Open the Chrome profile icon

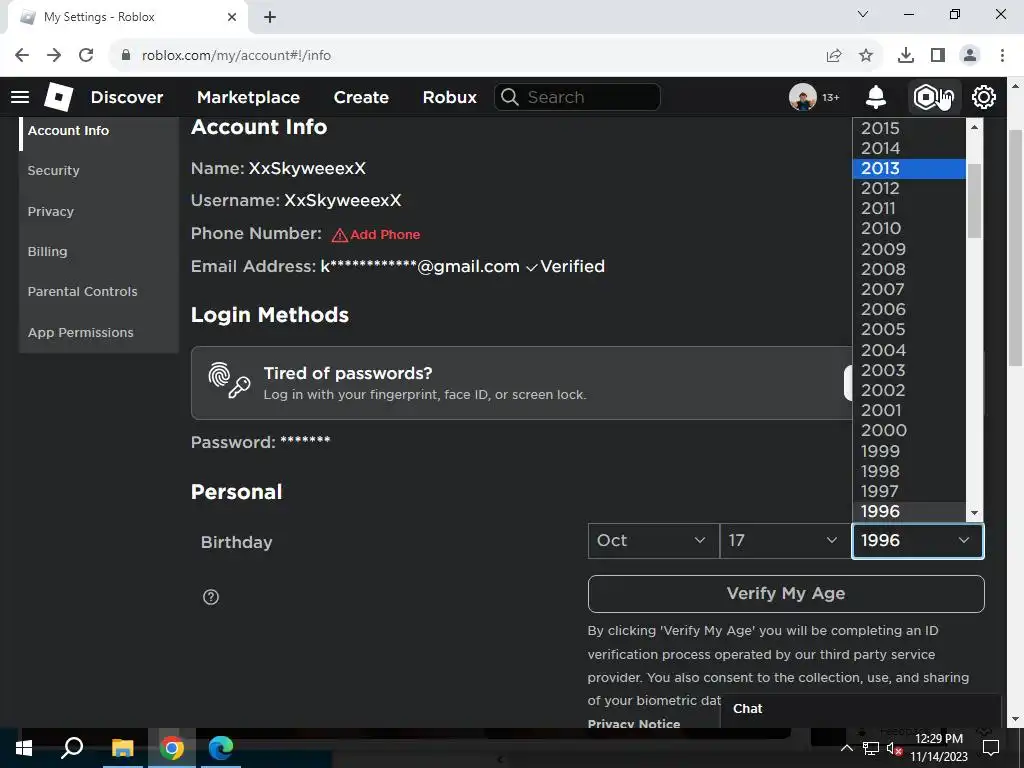970,56
